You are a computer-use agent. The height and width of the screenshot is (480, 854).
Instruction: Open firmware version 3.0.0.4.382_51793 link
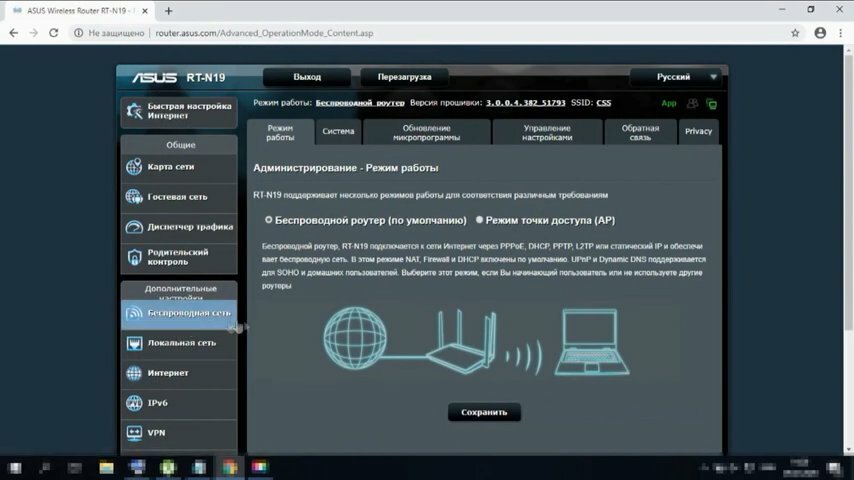[x=526, y=103]
